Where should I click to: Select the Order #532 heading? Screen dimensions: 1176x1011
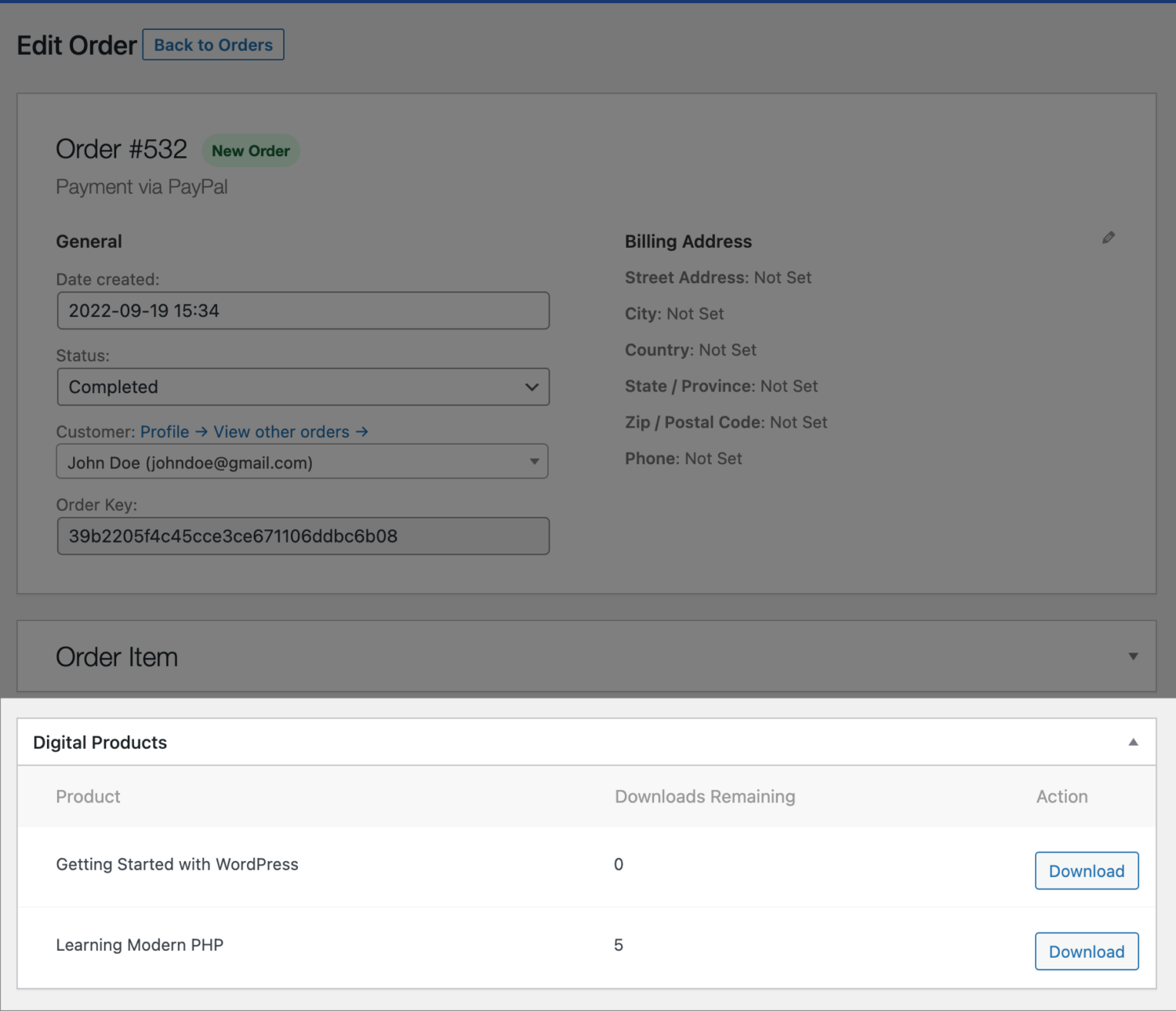click(x=122, y=149)
